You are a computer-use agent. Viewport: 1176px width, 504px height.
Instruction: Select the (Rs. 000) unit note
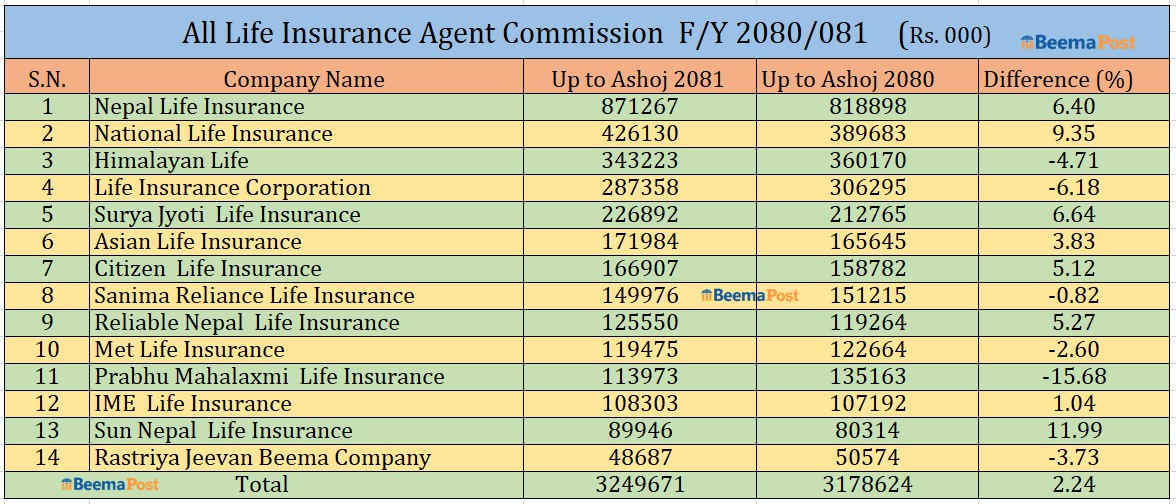pos(945,36)
